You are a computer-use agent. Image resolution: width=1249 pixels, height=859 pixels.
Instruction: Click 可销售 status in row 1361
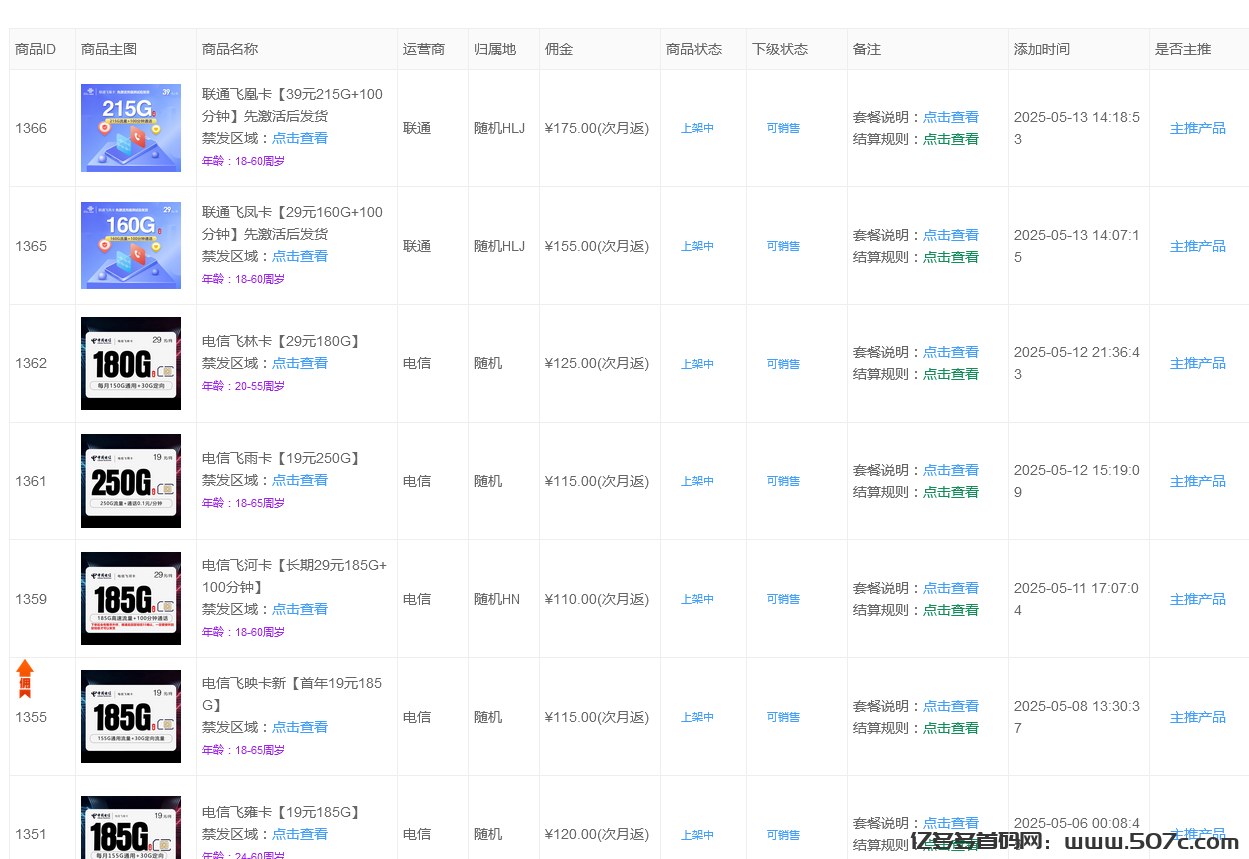click(x=783, y=481)
